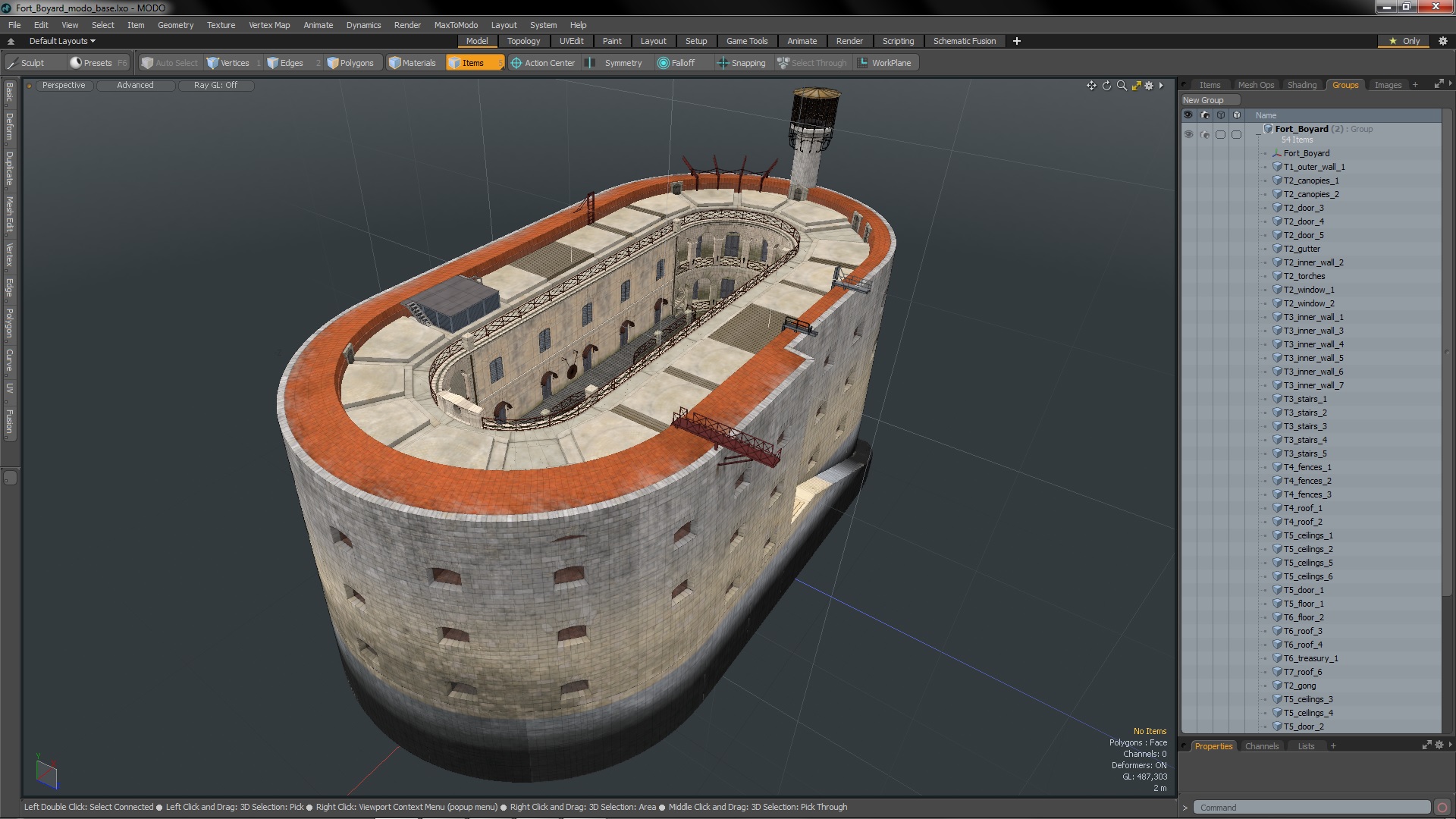This screenshot has width=1456, height=819.
Task: Add a new tab beside Lists
Action: coord(1333,746)
